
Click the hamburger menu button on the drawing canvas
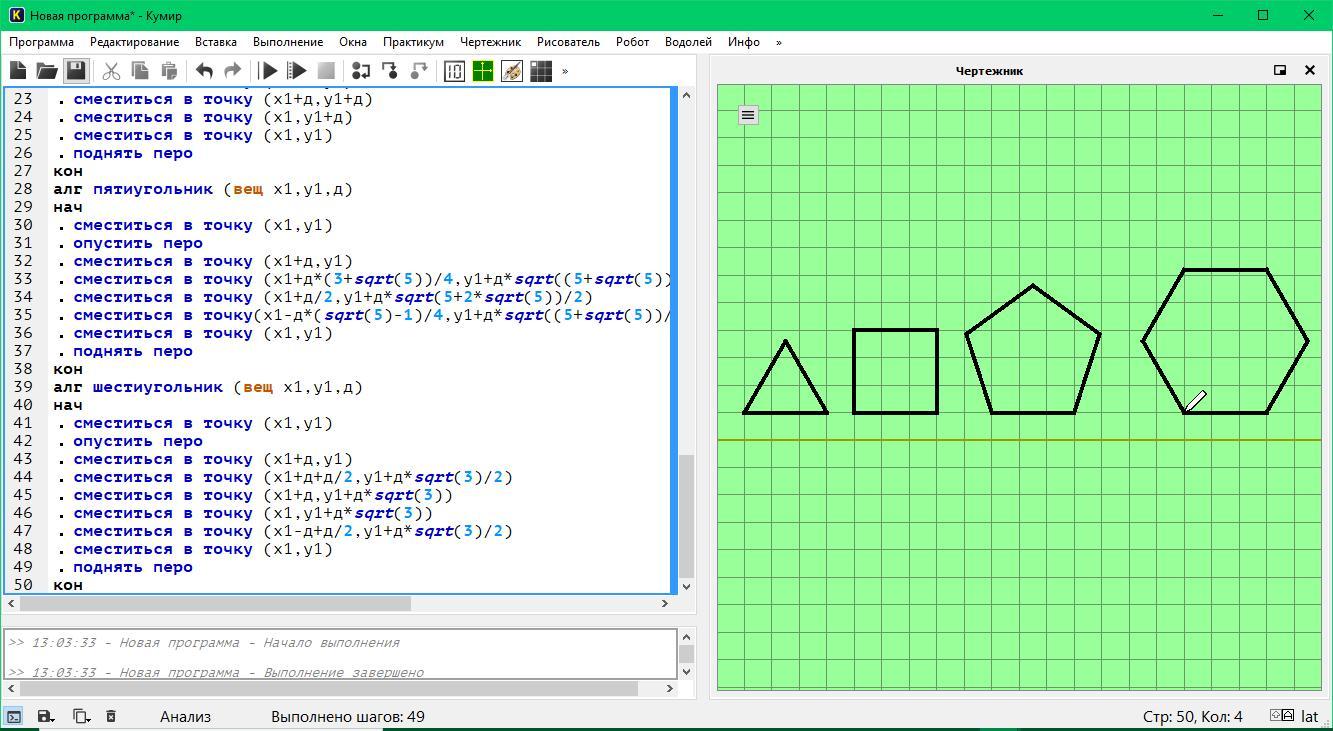(x=748, y=115)
